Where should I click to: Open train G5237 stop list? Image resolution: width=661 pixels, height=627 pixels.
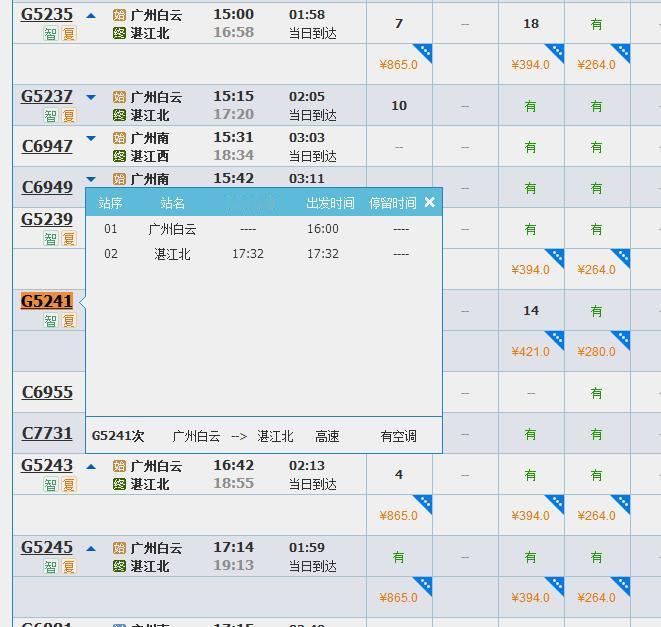coord(47,97)
